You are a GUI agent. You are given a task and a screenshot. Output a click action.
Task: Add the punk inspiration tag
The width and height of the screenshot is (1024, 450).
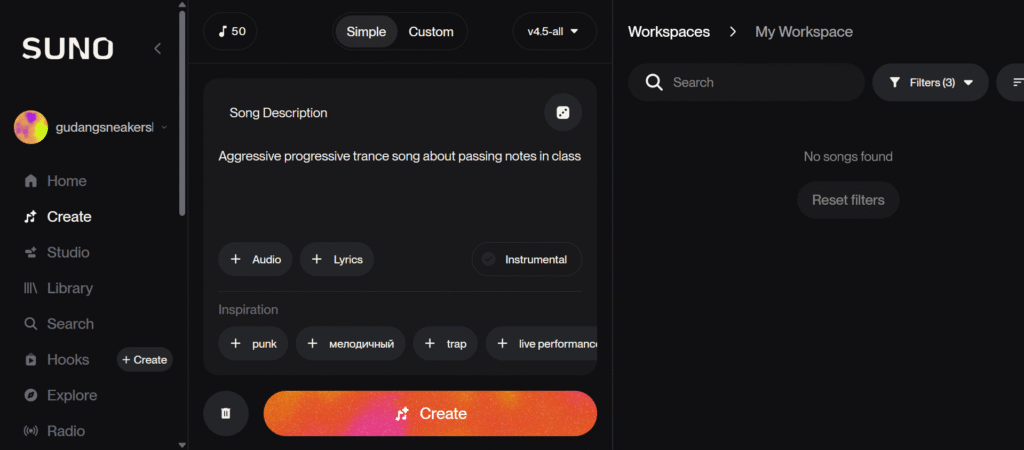(254, 343)
